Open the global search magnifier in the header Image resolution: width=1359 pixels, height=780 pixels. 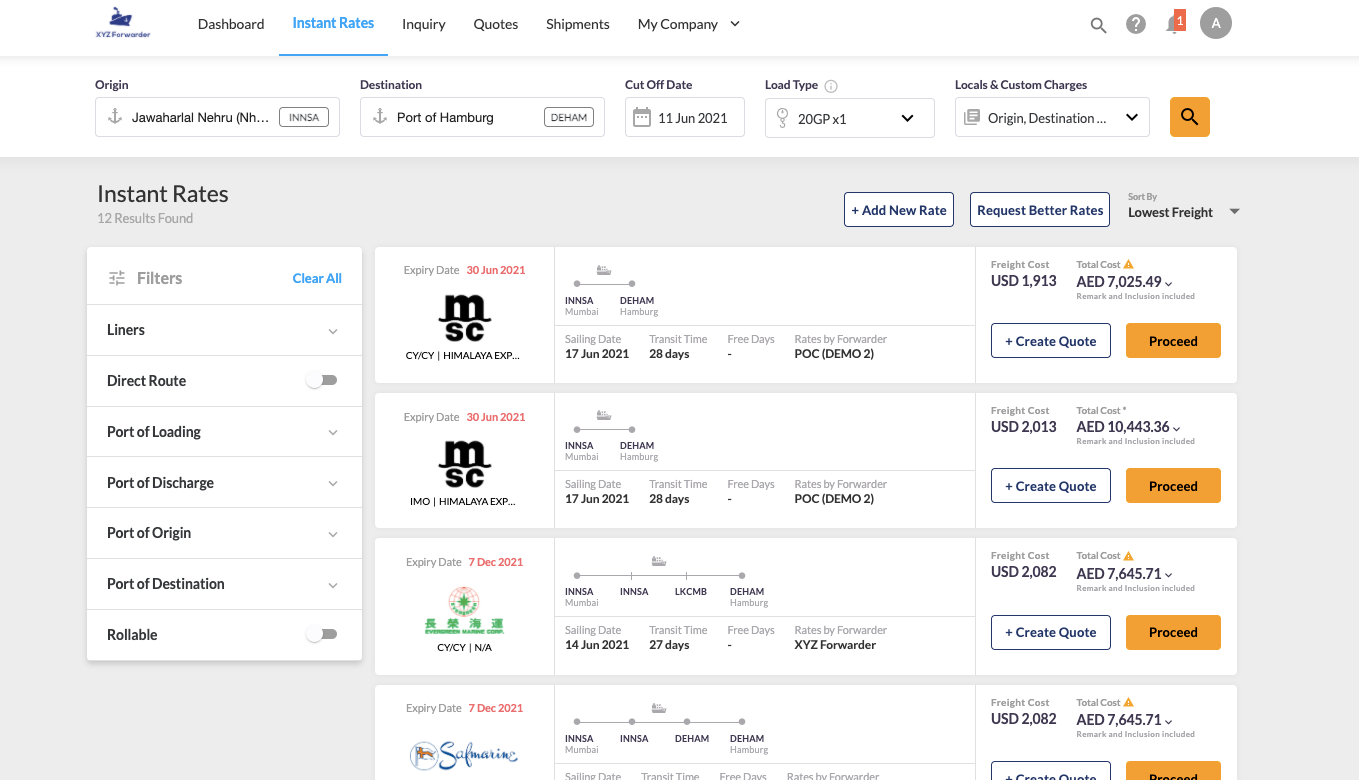pyautogui.click(x=1098, y=24)
